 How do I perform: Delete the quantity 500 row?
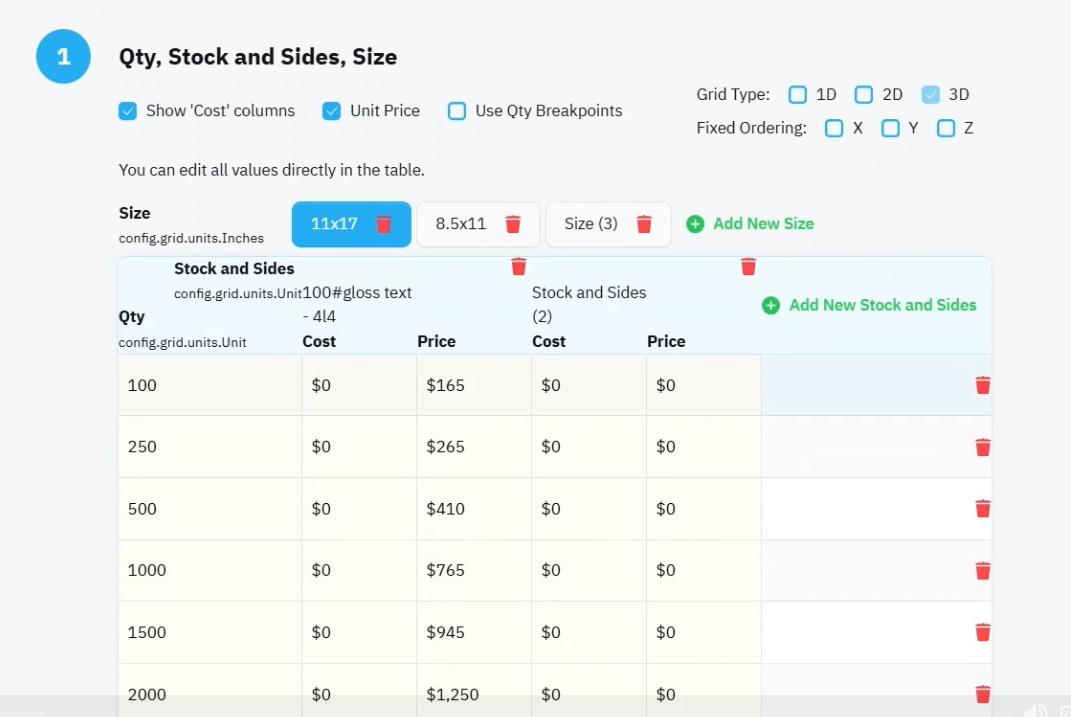click(x=982, y=509)
